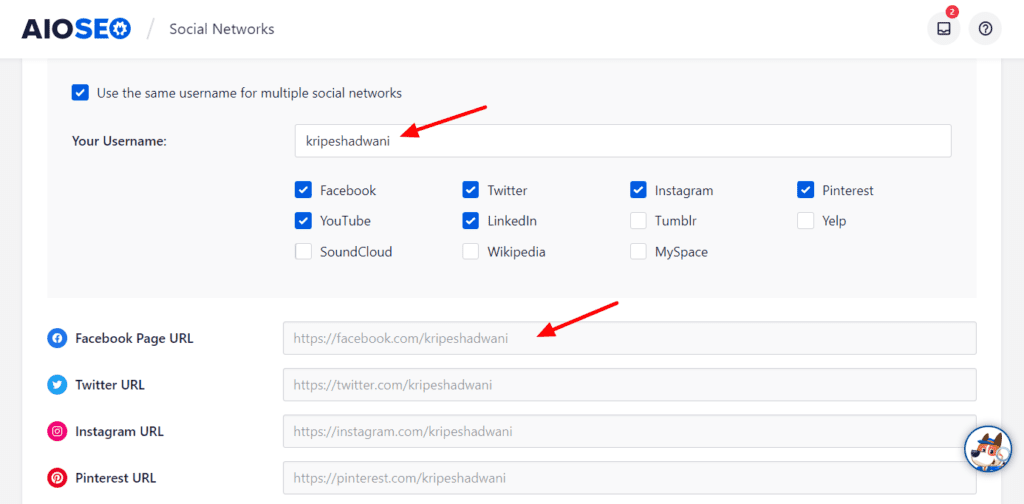Click the Instagram URL field

coord(630,432)
